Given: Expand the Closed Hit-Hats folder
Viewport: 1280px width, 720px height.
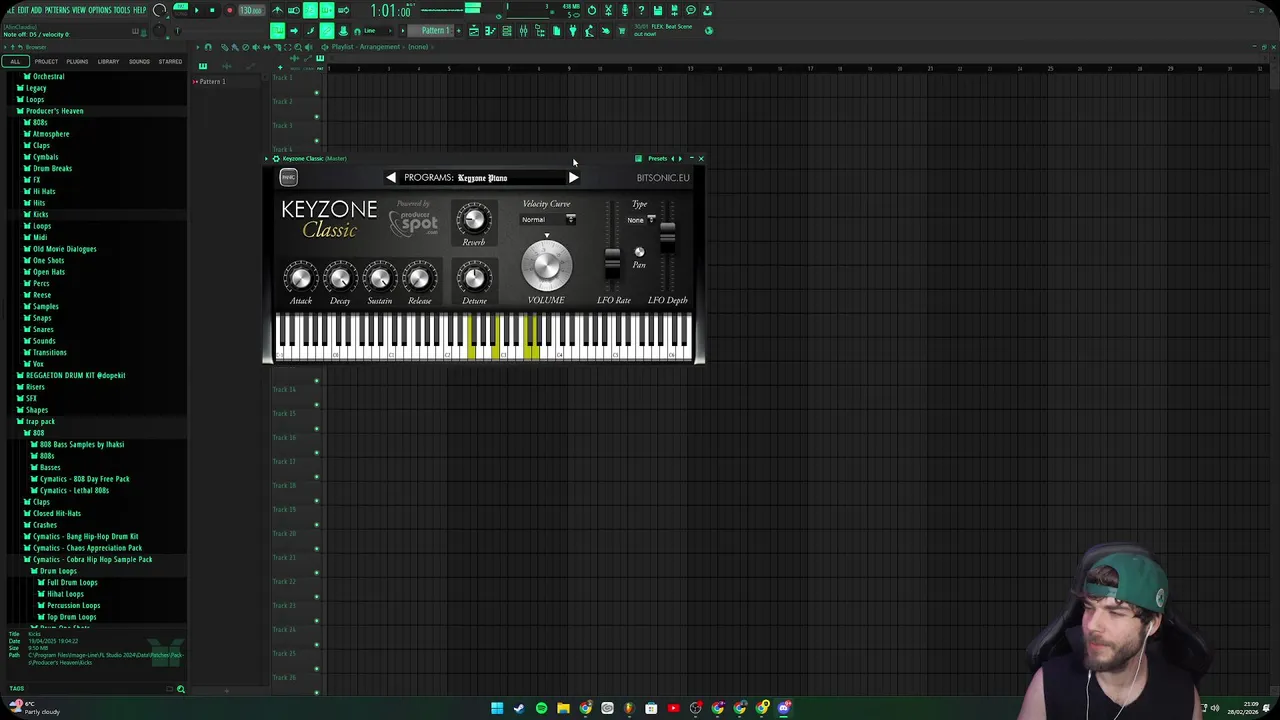Looking at the screenshot, I should [x=56, y=513].
